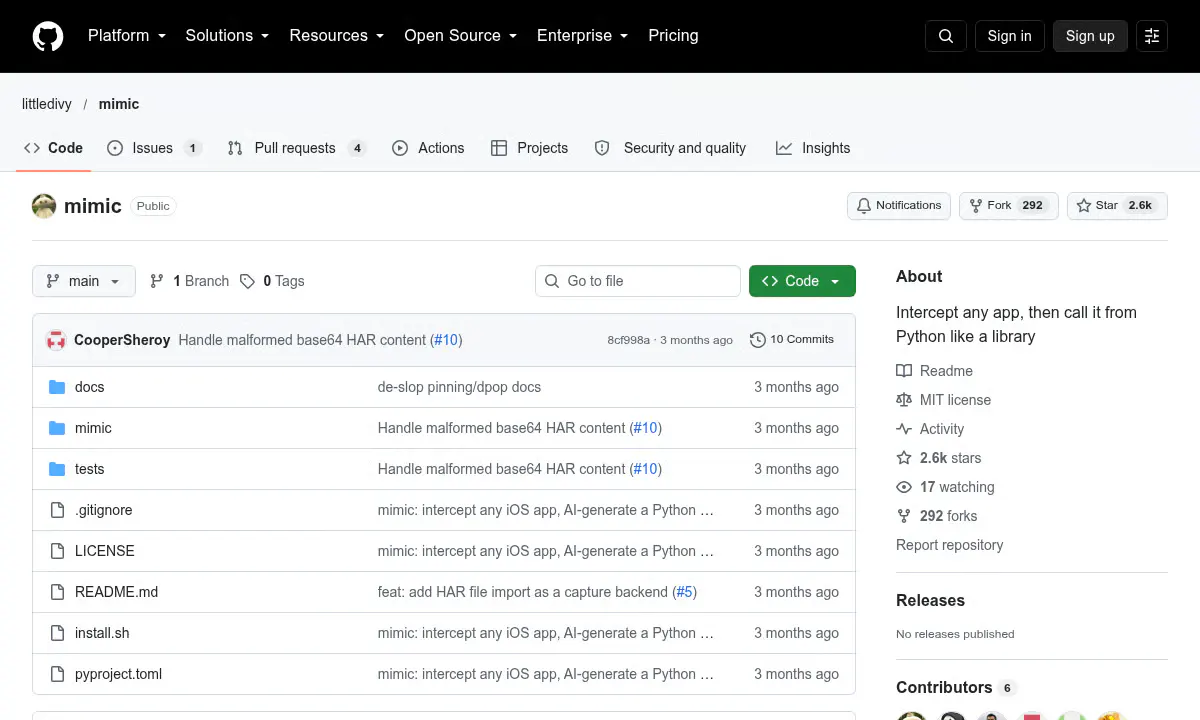Switch to the Issues tab

154,148
